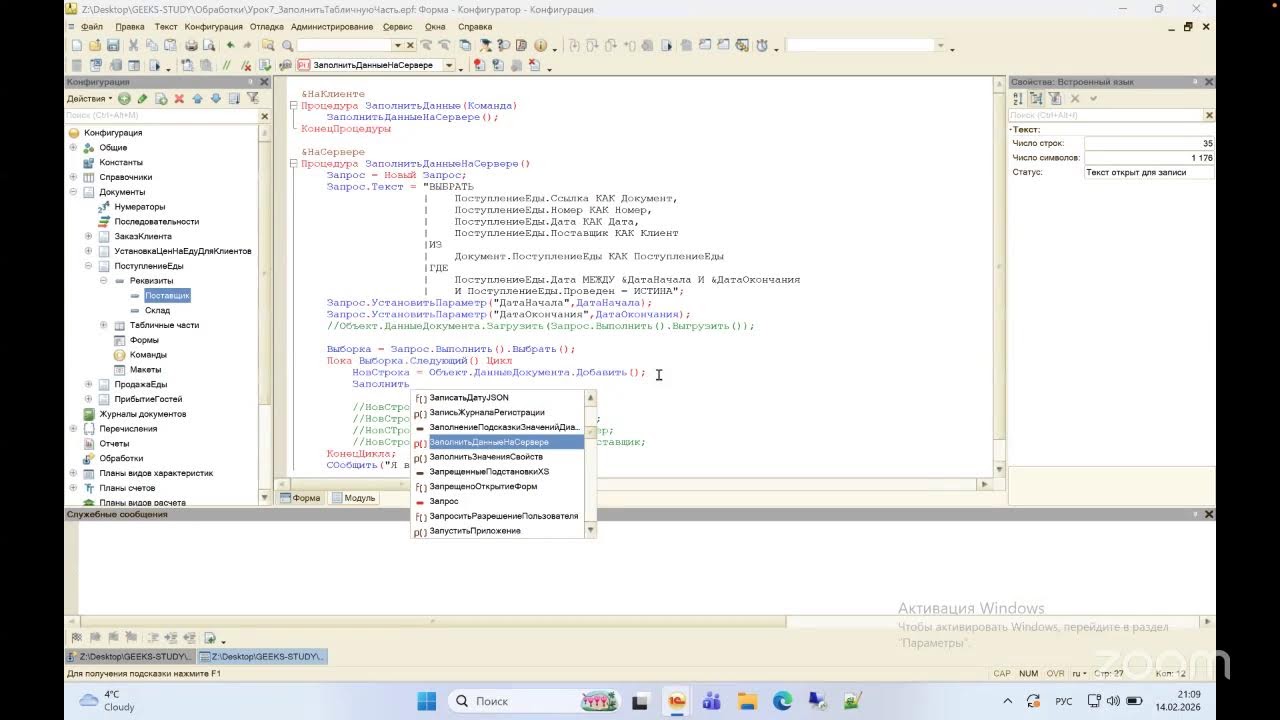1280x720 pixels.
Task: Collapse the ПоступлениеЕды node
Action: pyautogui.click(x=88, y=266)
